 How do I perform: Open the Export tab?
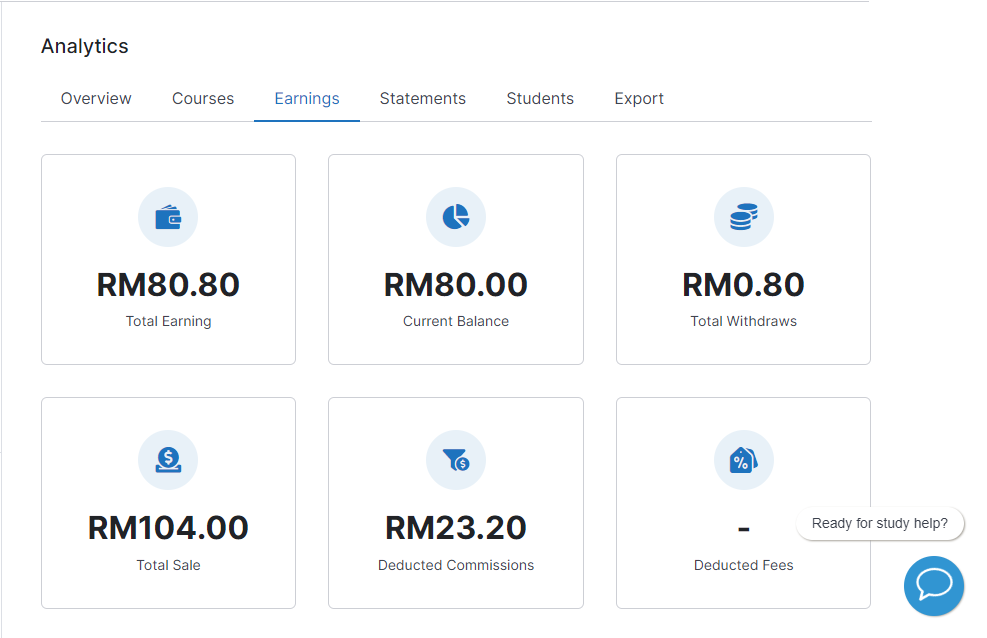[639, 98]
